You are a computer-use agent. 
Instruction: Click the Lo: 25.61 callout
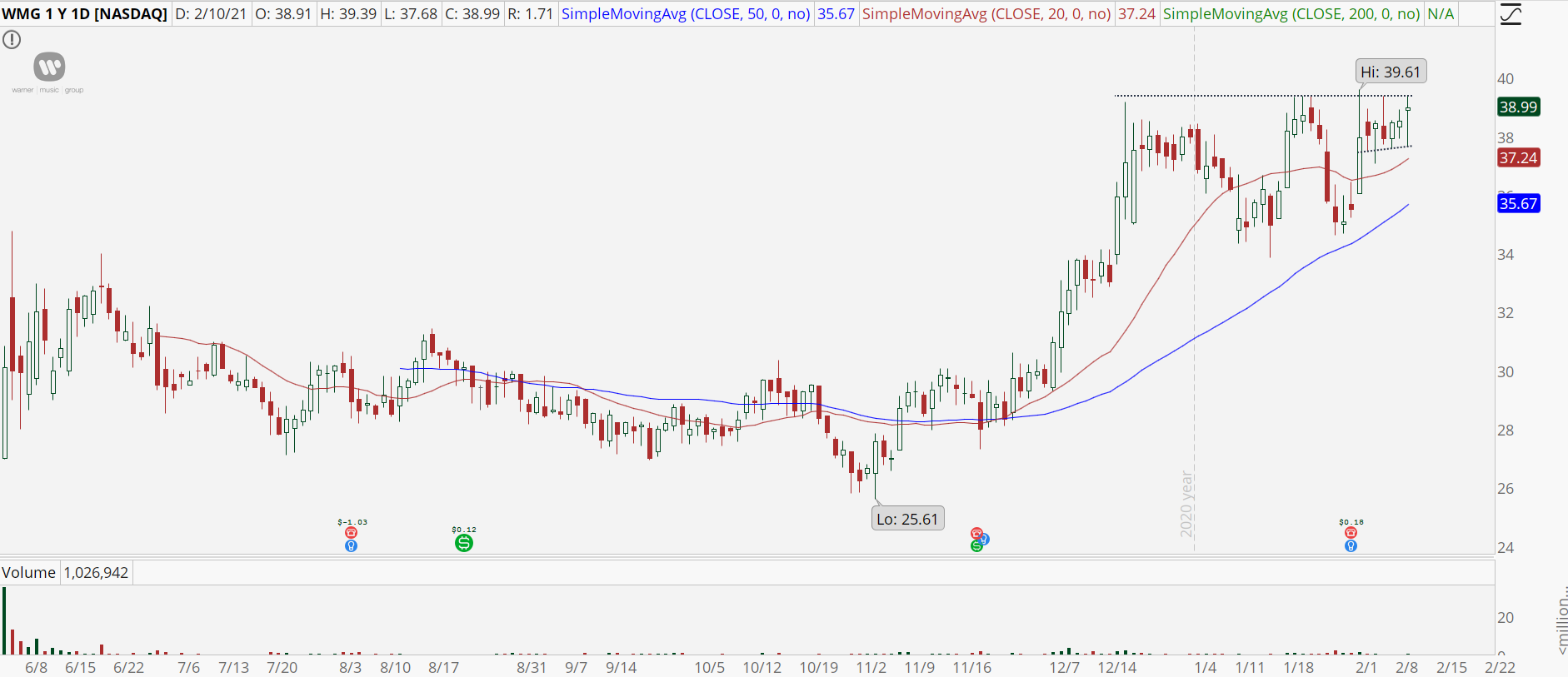pyautogui.click(x=907, y=519)
